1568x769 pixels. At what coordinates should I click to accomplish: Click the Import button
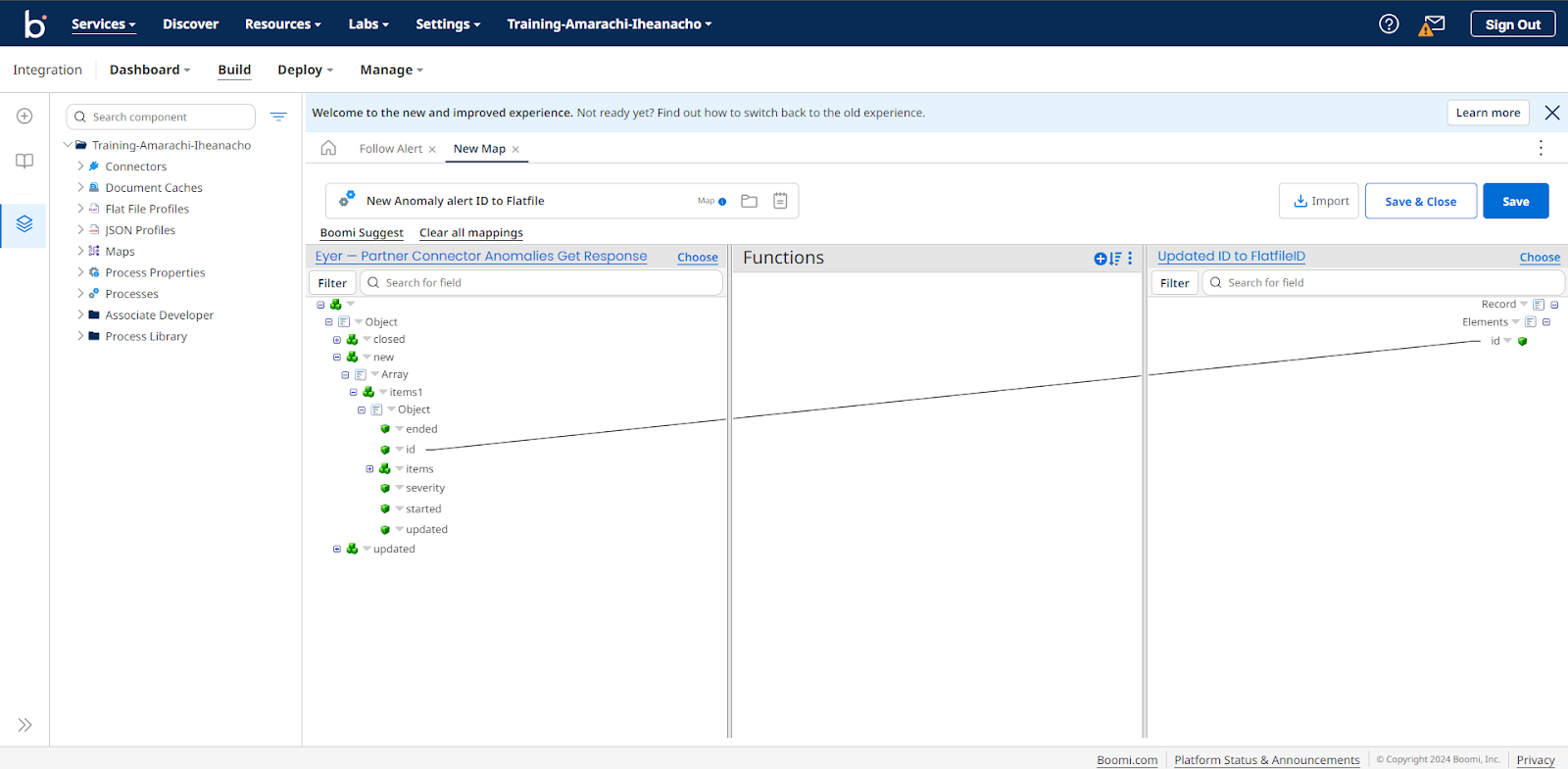tap(1318, 201)
